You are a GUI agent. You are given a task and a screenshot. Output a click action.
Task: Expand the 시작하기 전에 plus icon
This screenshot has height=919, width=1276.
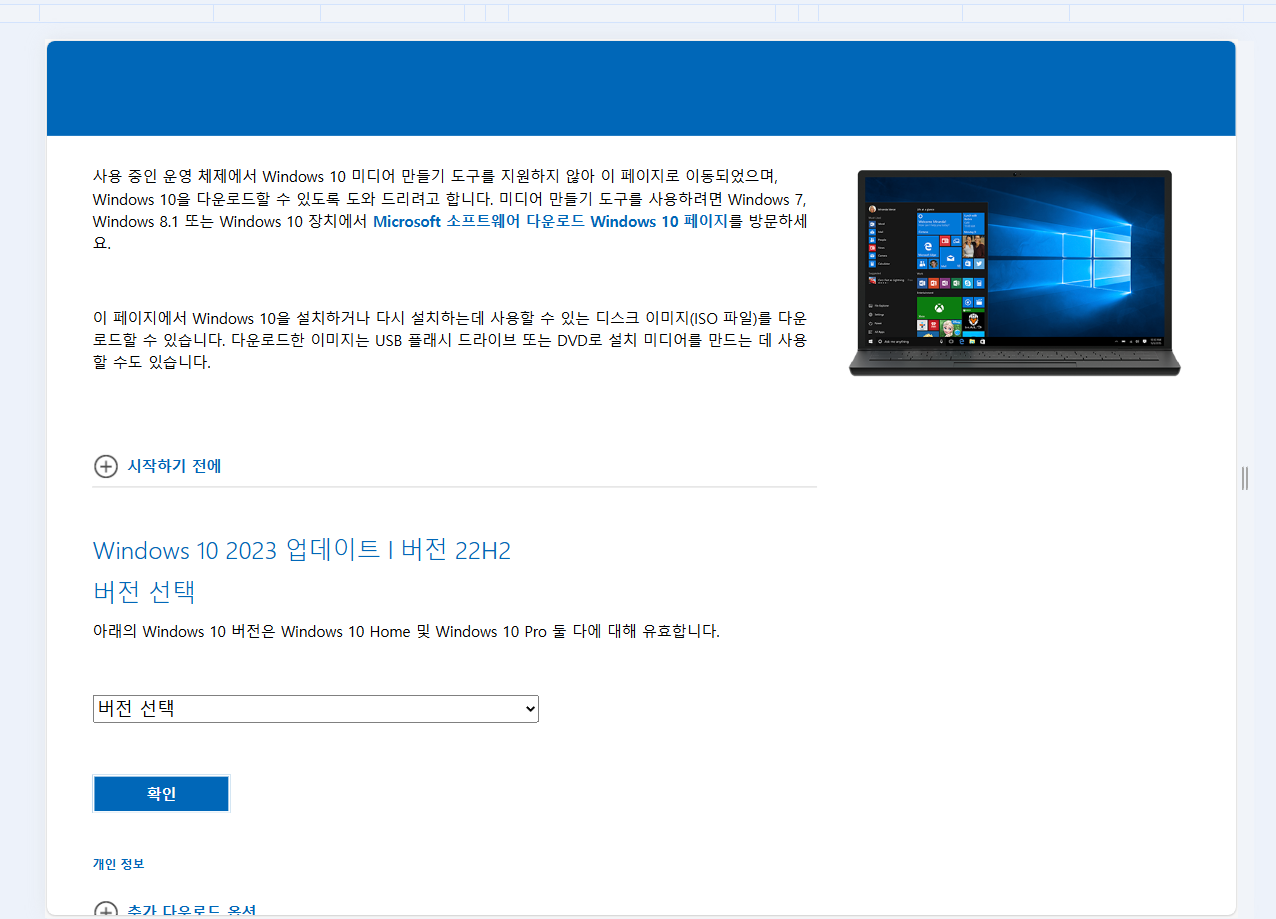pos(105,466)
